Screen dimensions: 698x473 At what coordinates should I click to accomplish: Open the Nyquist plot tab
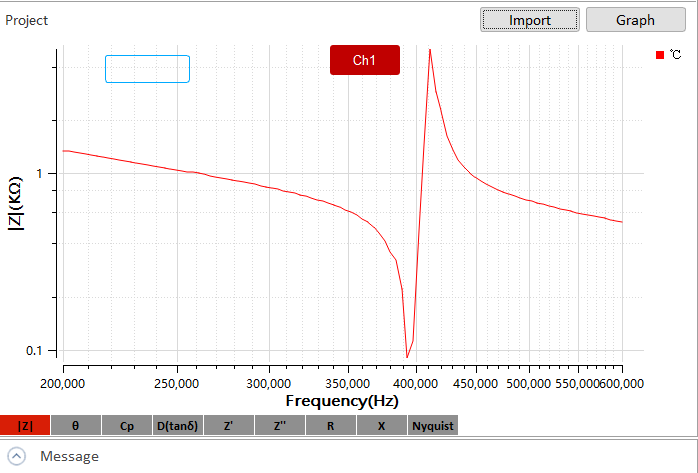433,426
